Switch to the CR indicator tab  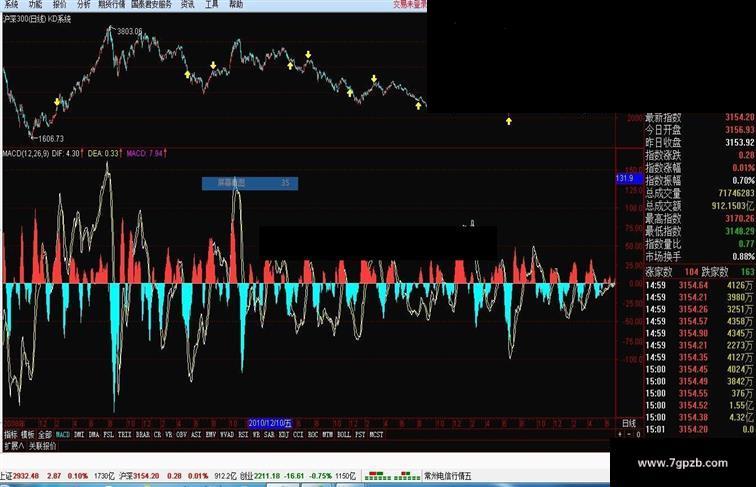tap(157, 434)
